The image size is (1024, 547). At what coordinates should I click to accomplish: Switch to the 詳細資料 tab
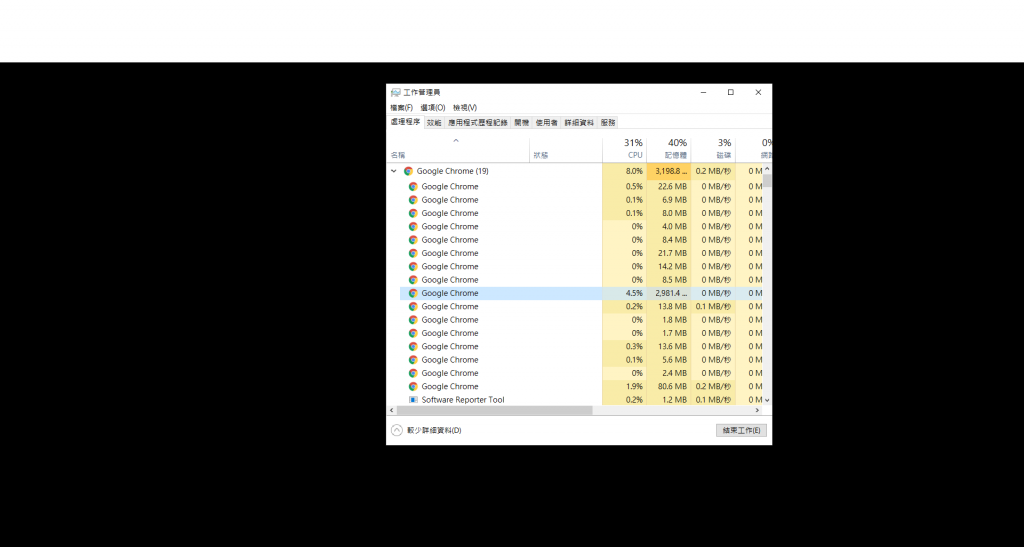pyautogui.click(x=579, y=123)
